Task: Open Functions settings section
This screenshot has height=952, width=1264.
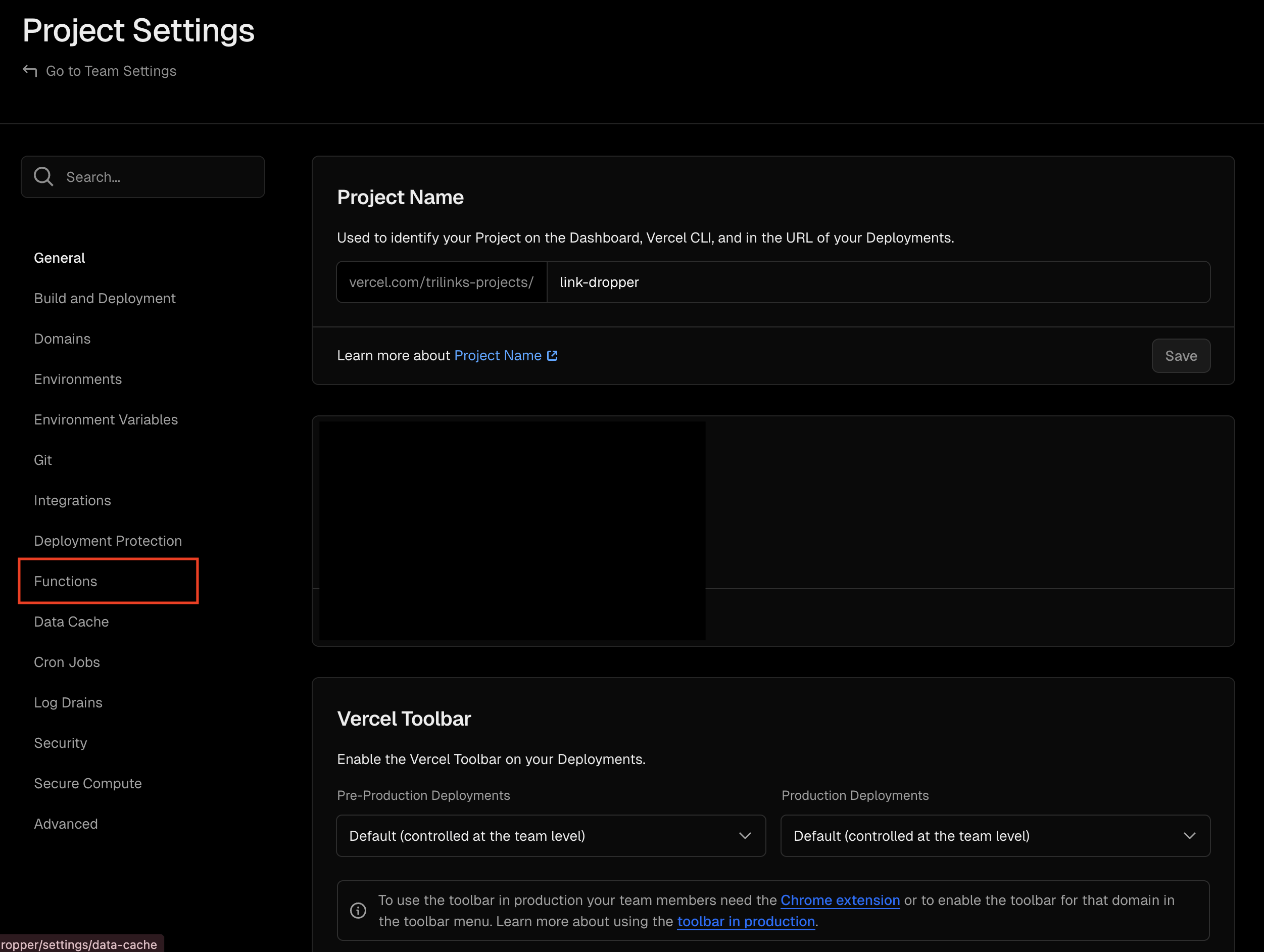Action: (66, 581)
